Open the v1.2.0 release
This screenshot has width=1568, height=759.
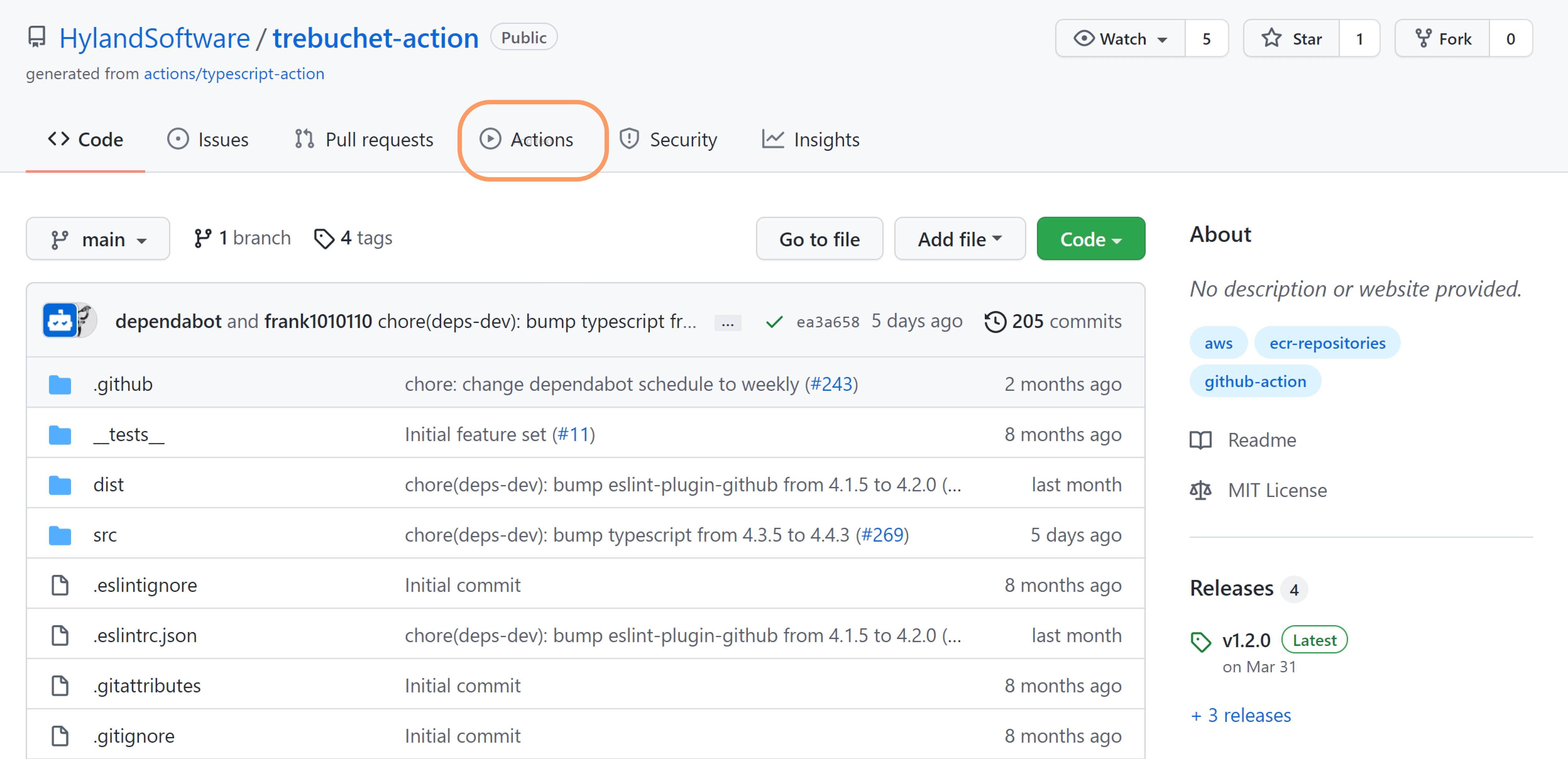pos(1246,640)
